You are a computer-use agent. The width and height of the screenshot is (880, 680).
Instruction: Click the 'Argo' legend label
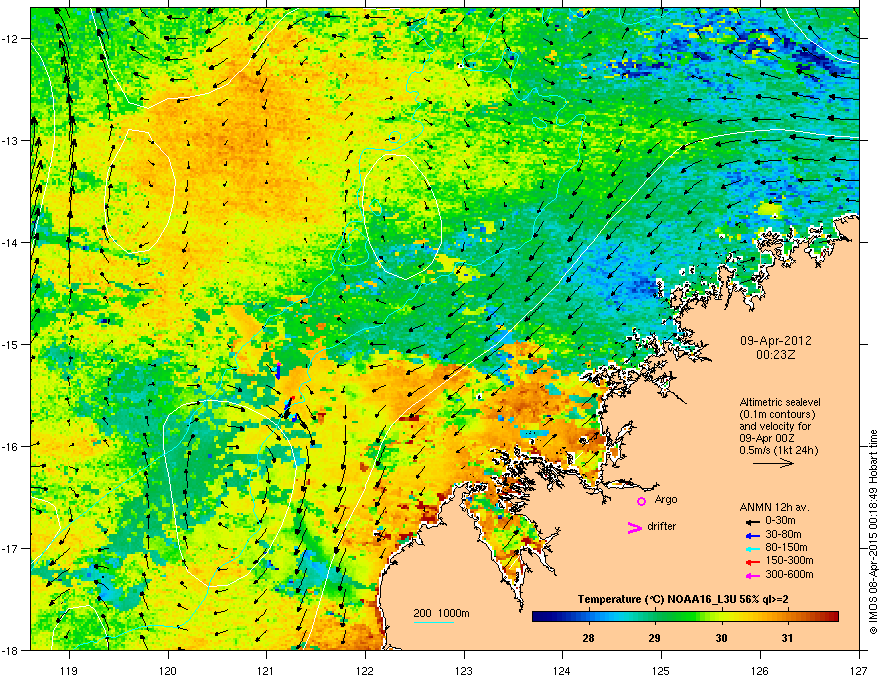(666, 499)
